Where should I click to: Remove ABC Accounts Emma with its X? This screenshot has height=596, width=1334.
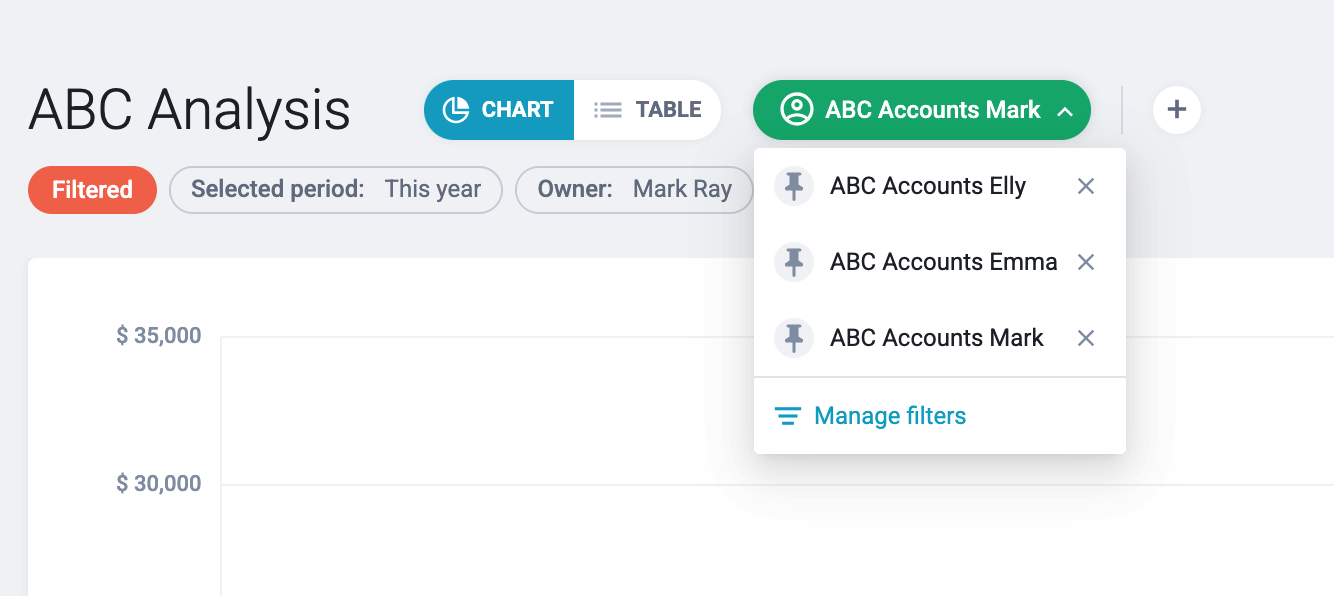point(1086,262)
